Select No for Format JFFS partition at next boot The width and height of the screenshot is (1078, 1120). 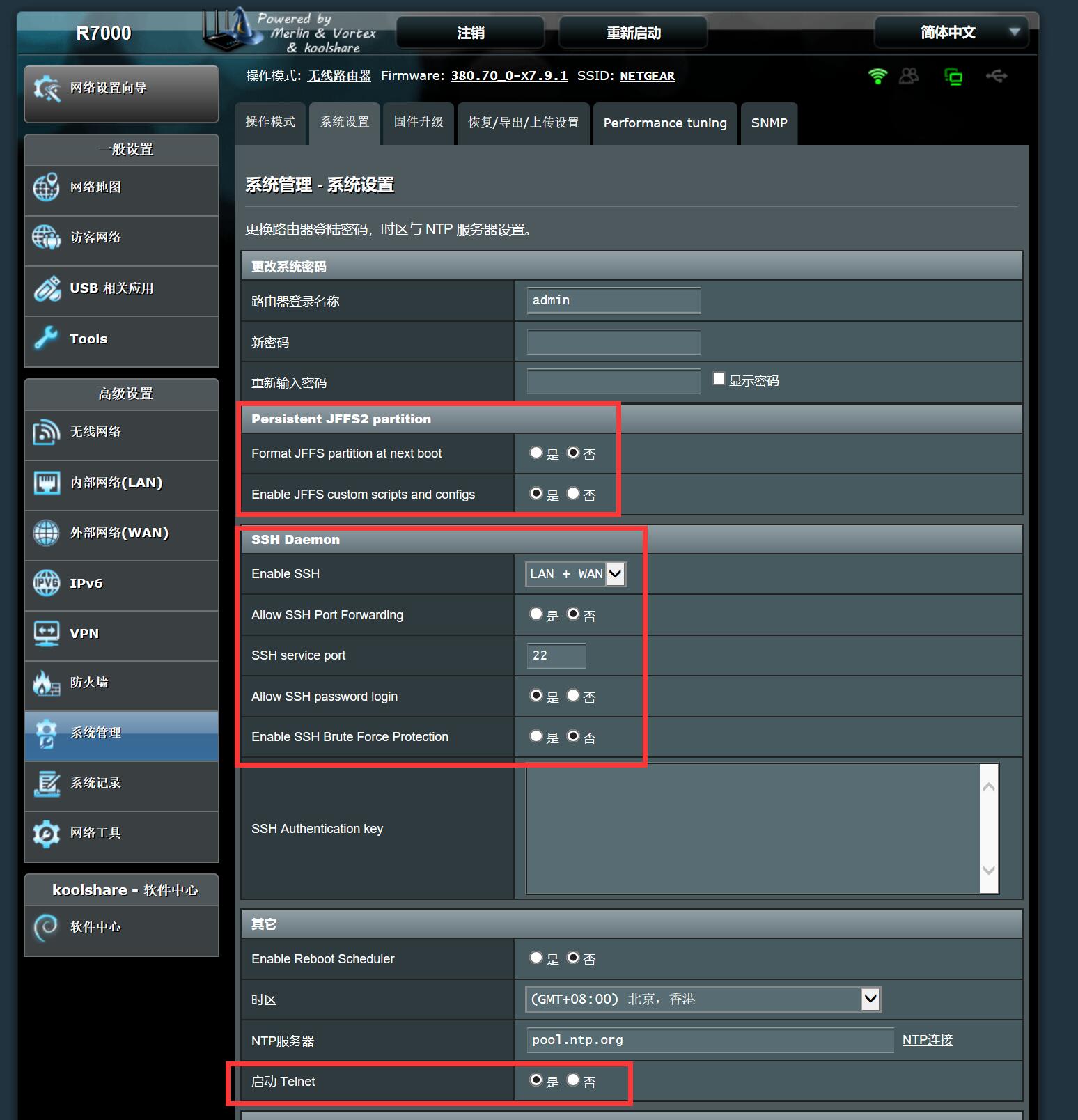coord(573,453)
